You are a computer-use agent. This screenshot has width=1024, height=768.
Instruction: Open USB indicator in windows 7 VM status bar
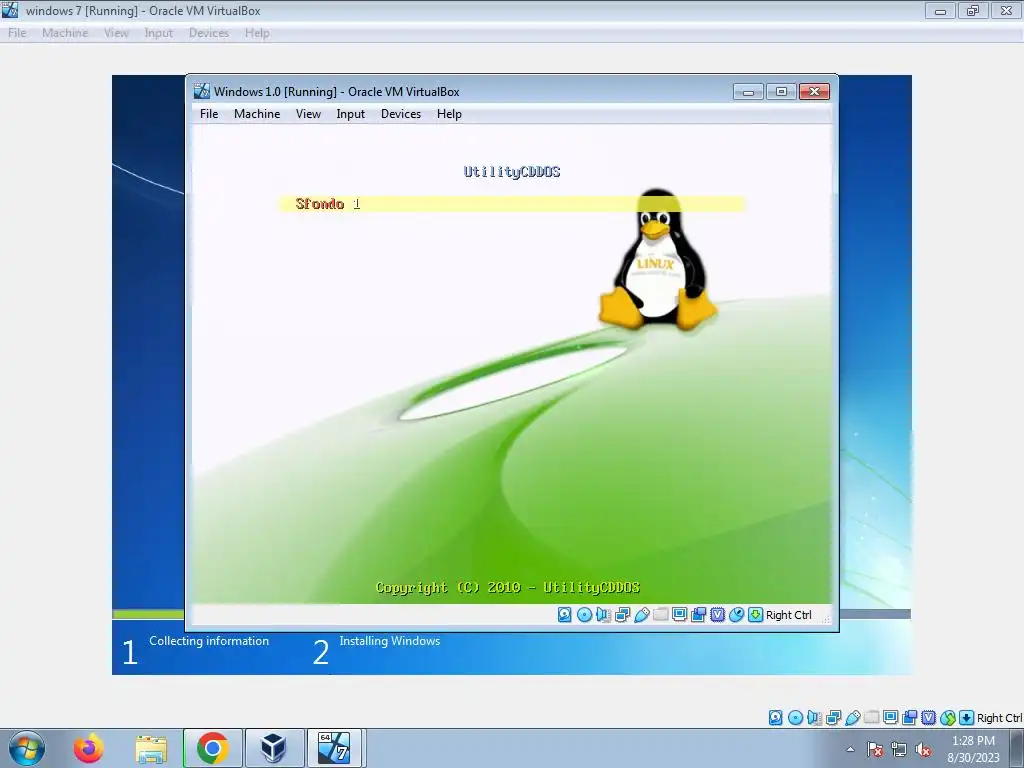[852, 718]
